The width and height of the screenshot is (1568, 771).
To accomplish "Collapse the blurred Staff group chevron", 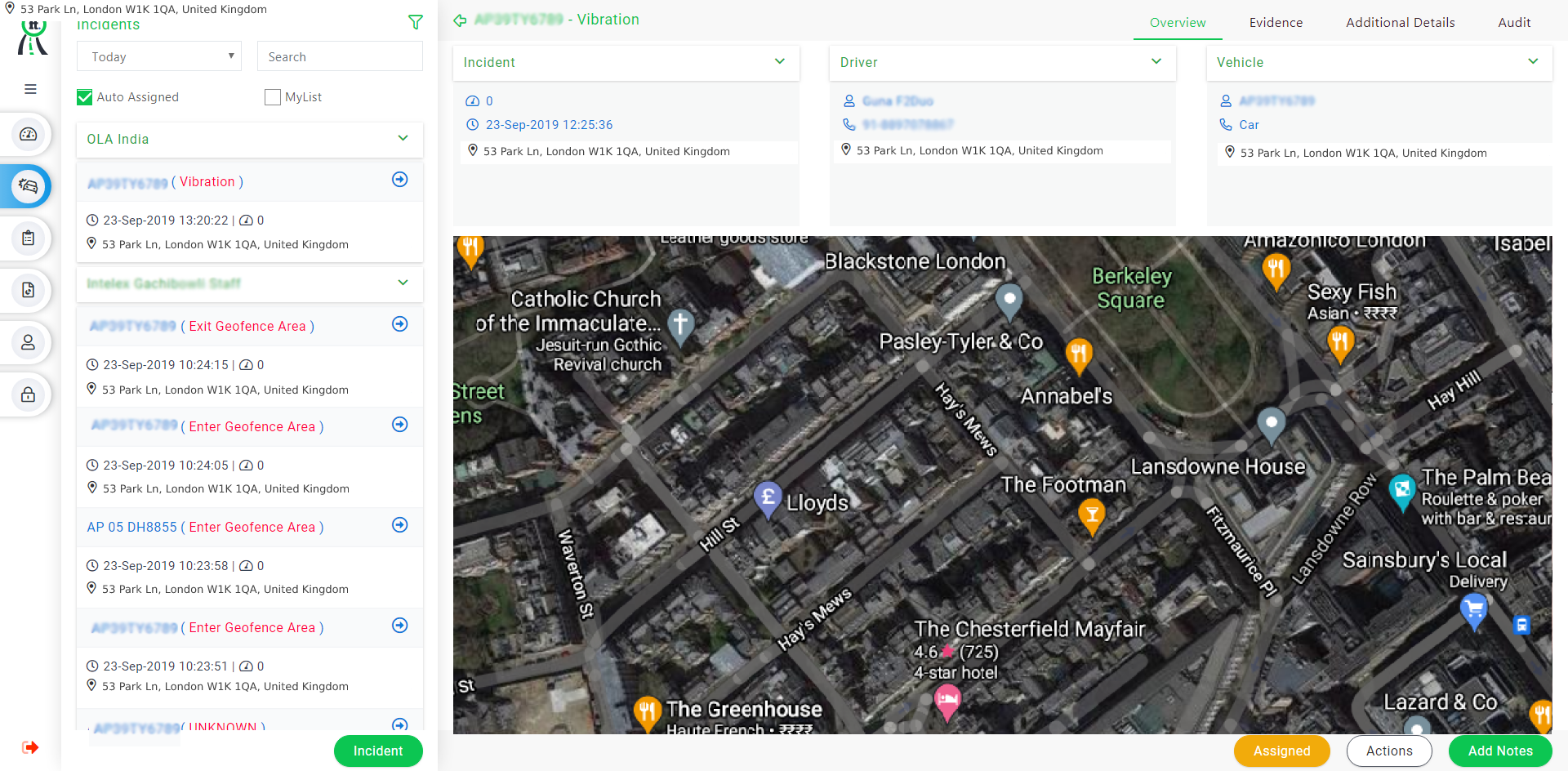I will tap(403, 283).
